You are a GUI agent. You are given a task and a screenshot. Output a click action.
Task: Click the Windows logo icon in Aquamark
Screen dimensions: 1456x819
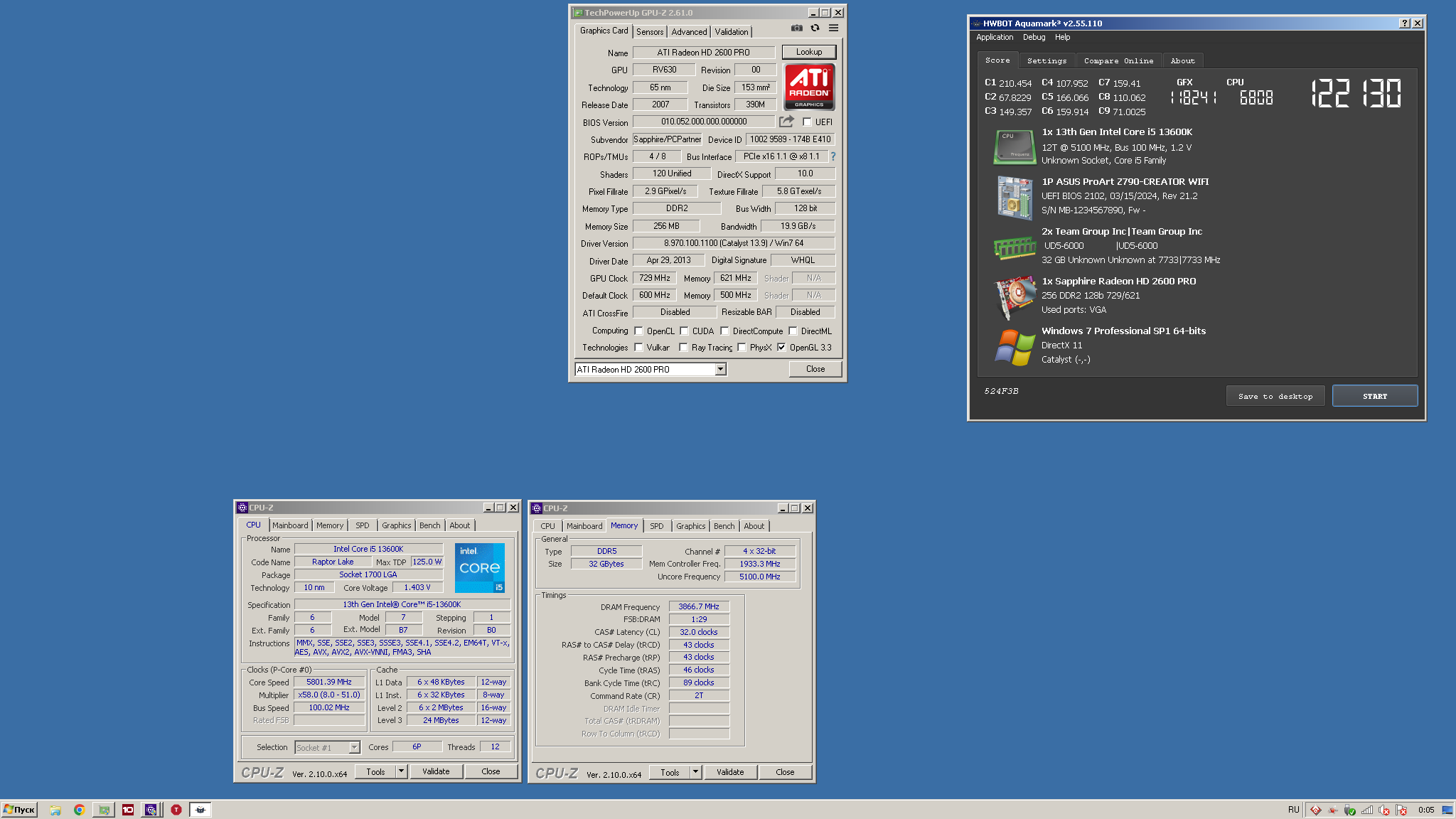[x=1015, y=347]
